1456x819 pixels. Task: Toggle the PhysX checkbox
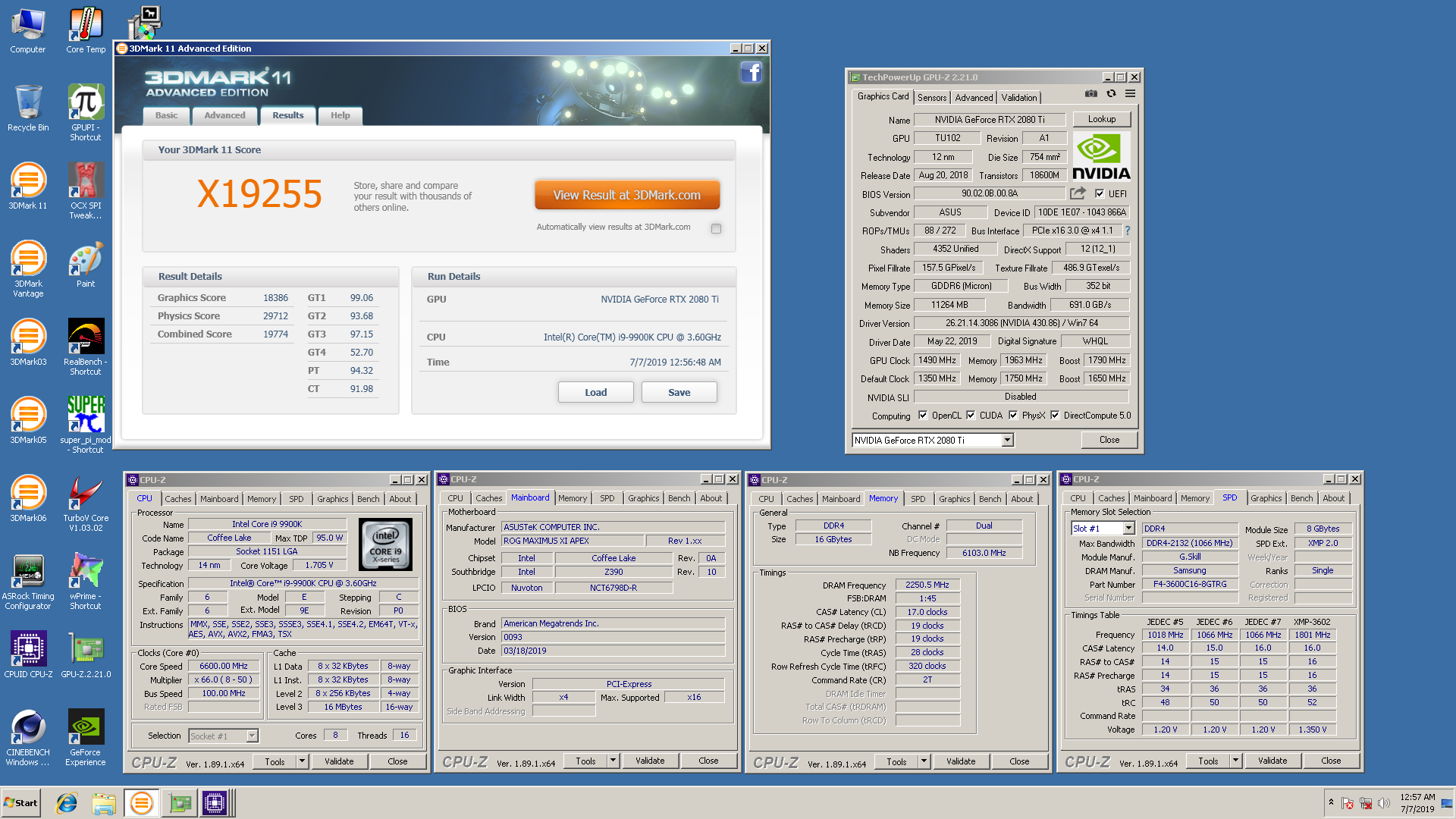pyautogui.click(x=1013, y=416)
